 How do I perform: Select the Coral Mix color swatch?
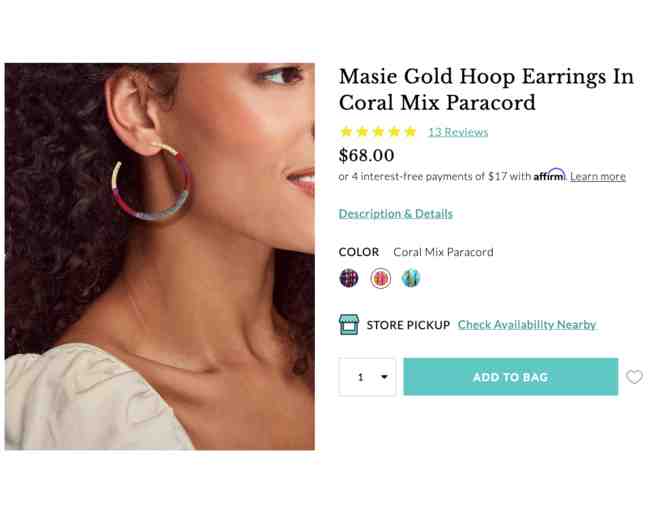click(380, 278)
